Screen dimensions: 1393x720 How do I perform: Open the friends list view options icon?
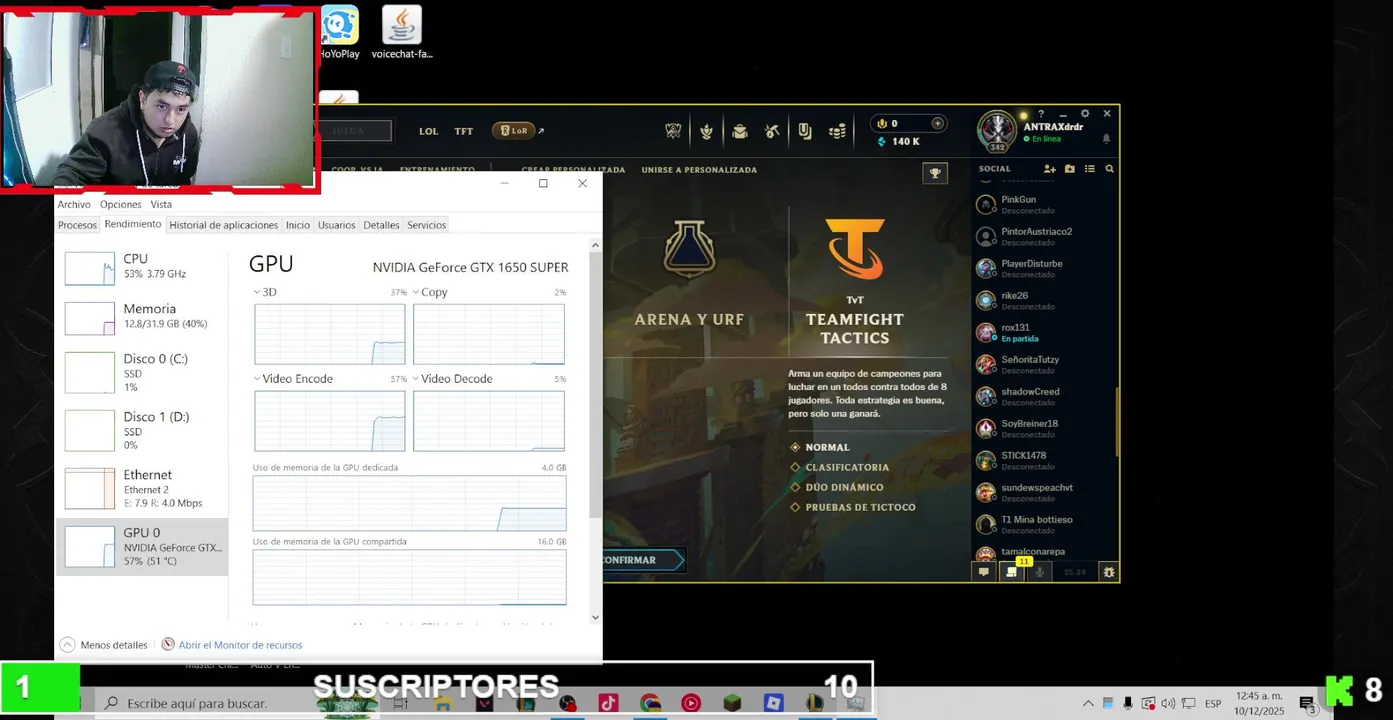coord(1090,169)
